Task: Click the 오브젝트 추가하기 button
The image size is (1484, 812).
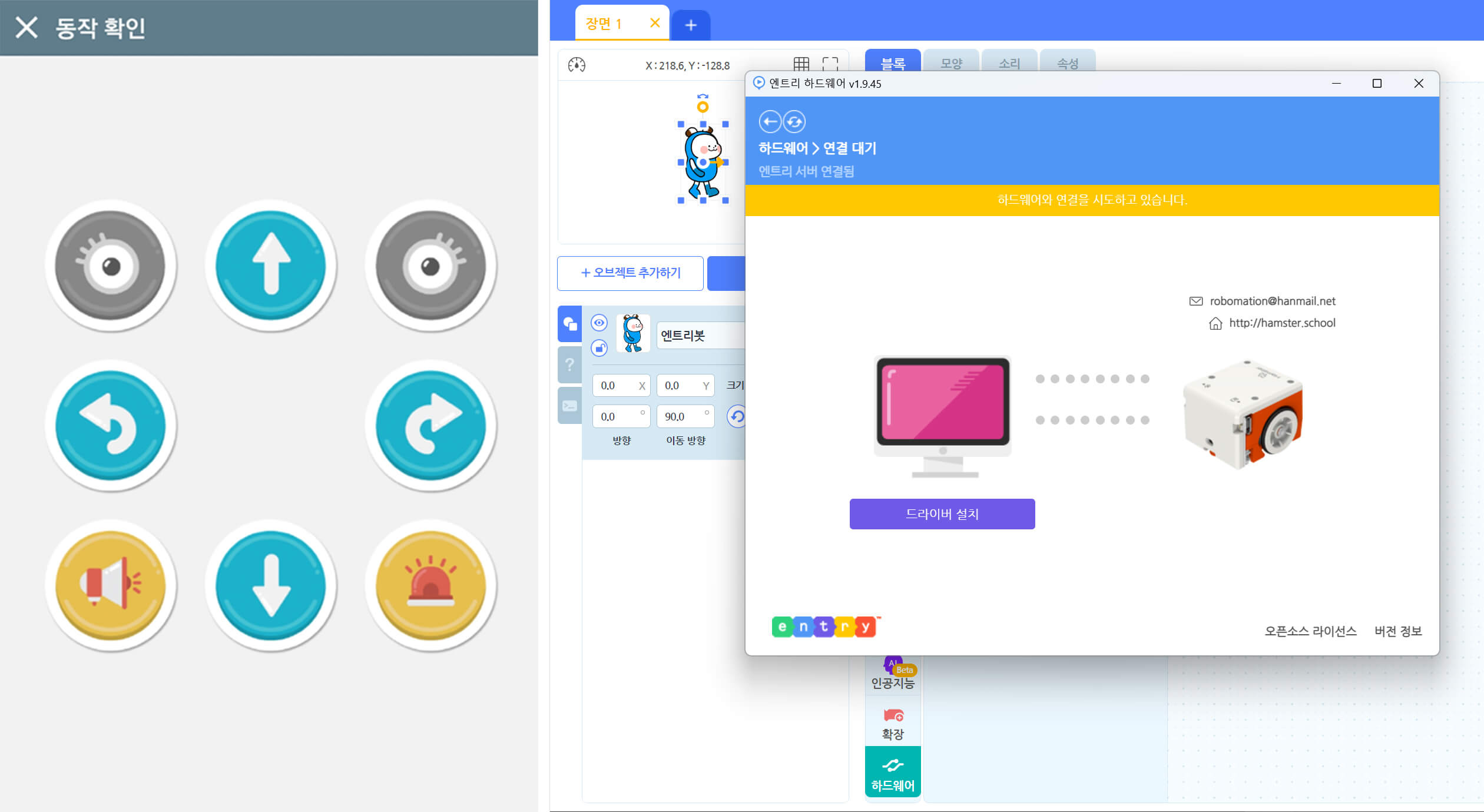Action: (x=630, y=273)
